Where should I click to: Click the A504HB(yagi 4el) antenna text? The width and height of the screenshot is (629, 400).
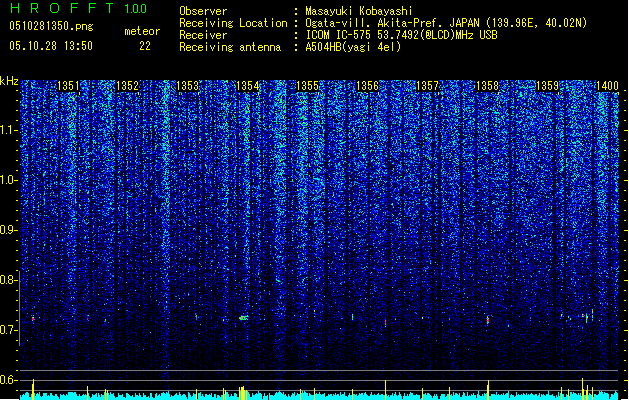[x=353, y=47]
